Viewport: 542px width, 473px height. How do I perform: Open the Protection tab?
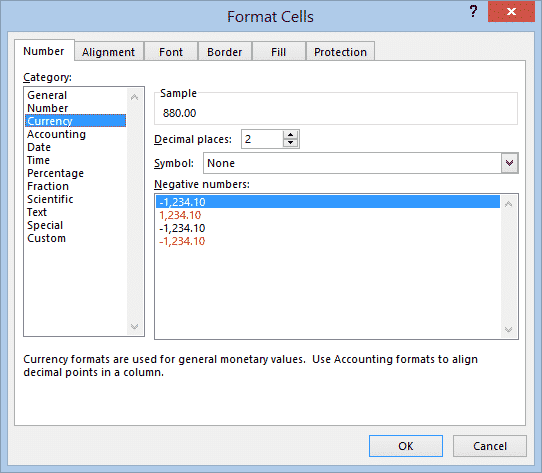[340, 52]
